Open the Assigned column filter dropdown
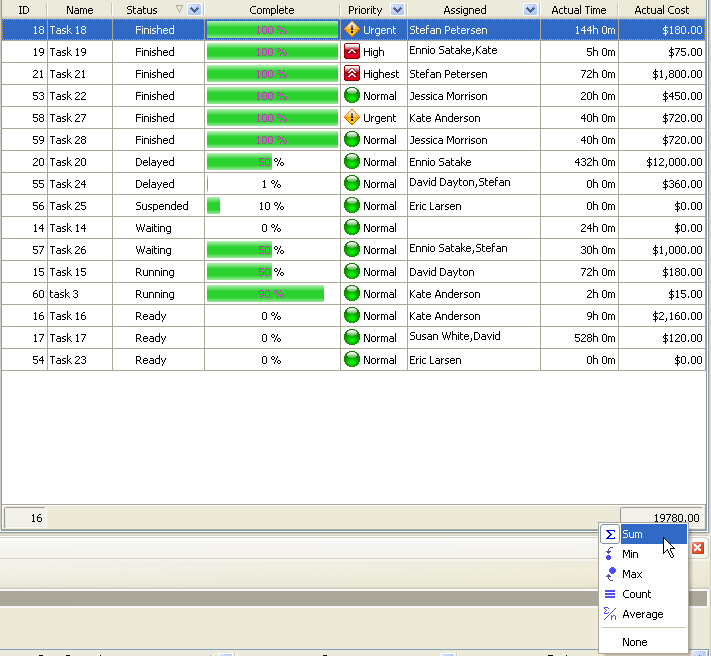The width and height of the screenshot is (711, 656). click(530, 10)
